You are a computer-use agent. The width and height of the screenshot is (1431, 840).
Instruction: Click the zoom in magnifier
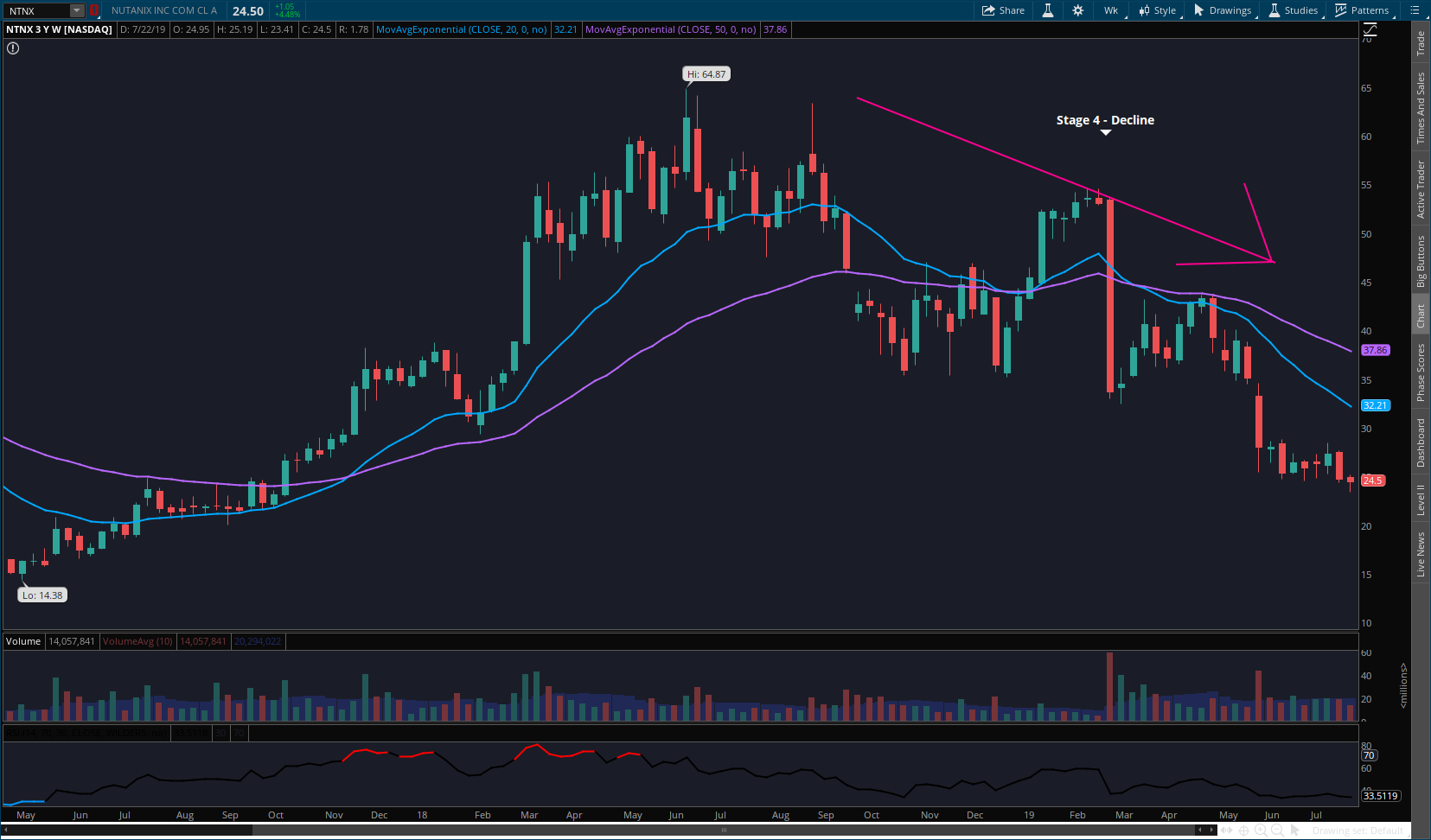(1261, 830)
